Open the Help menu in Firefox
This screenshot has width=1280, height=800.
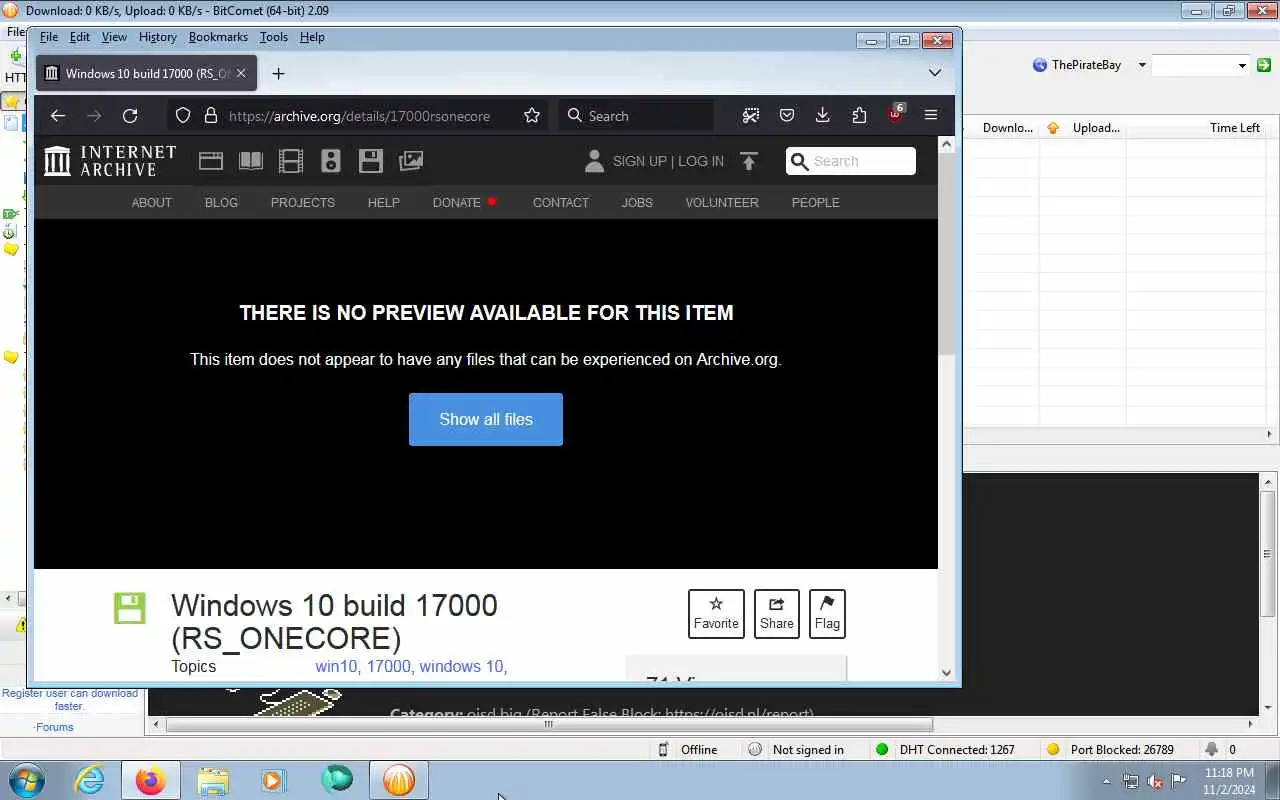pyautogui.click(x=312, y=37)
